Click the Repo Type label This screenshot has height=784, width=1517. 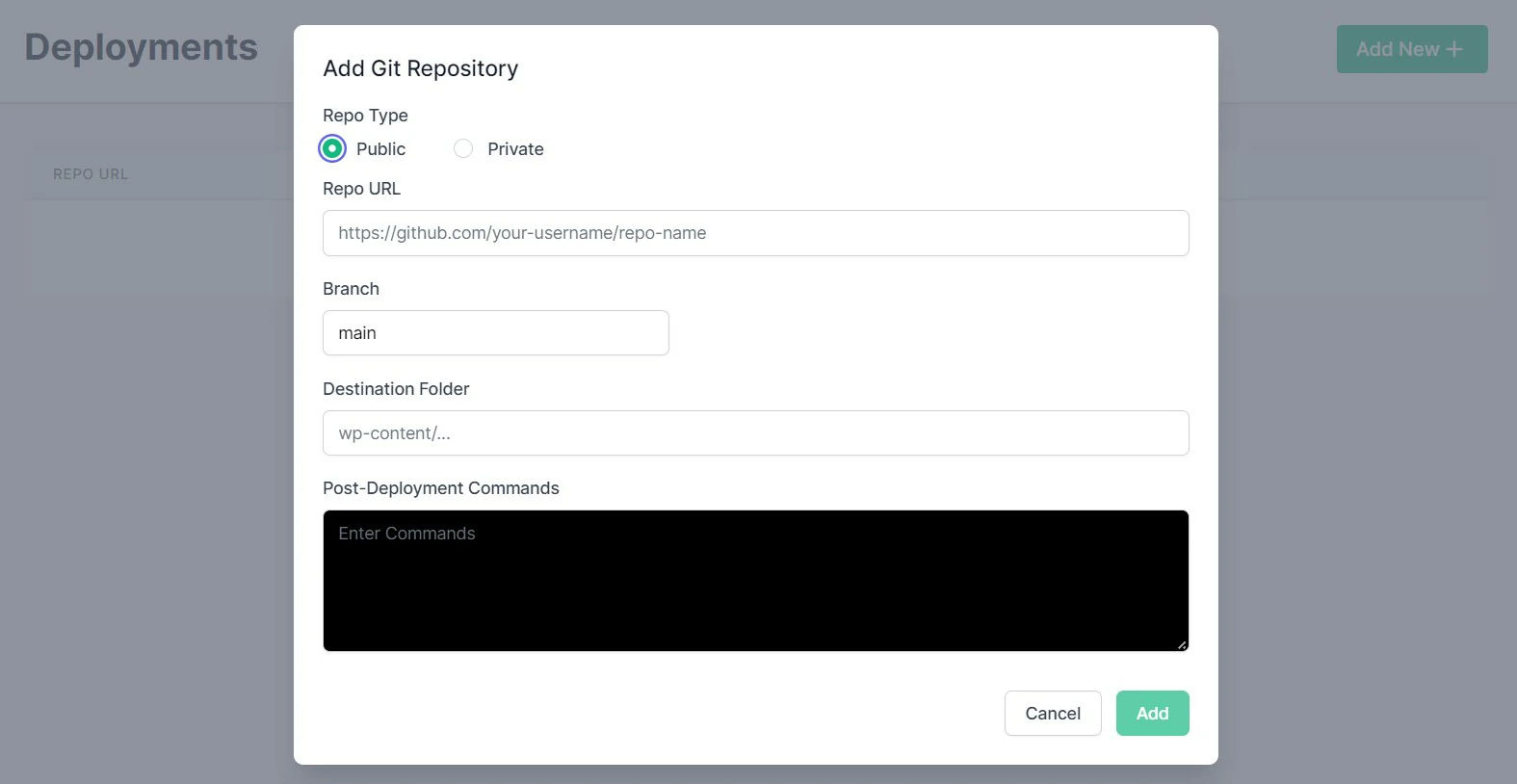coord(365,116)
